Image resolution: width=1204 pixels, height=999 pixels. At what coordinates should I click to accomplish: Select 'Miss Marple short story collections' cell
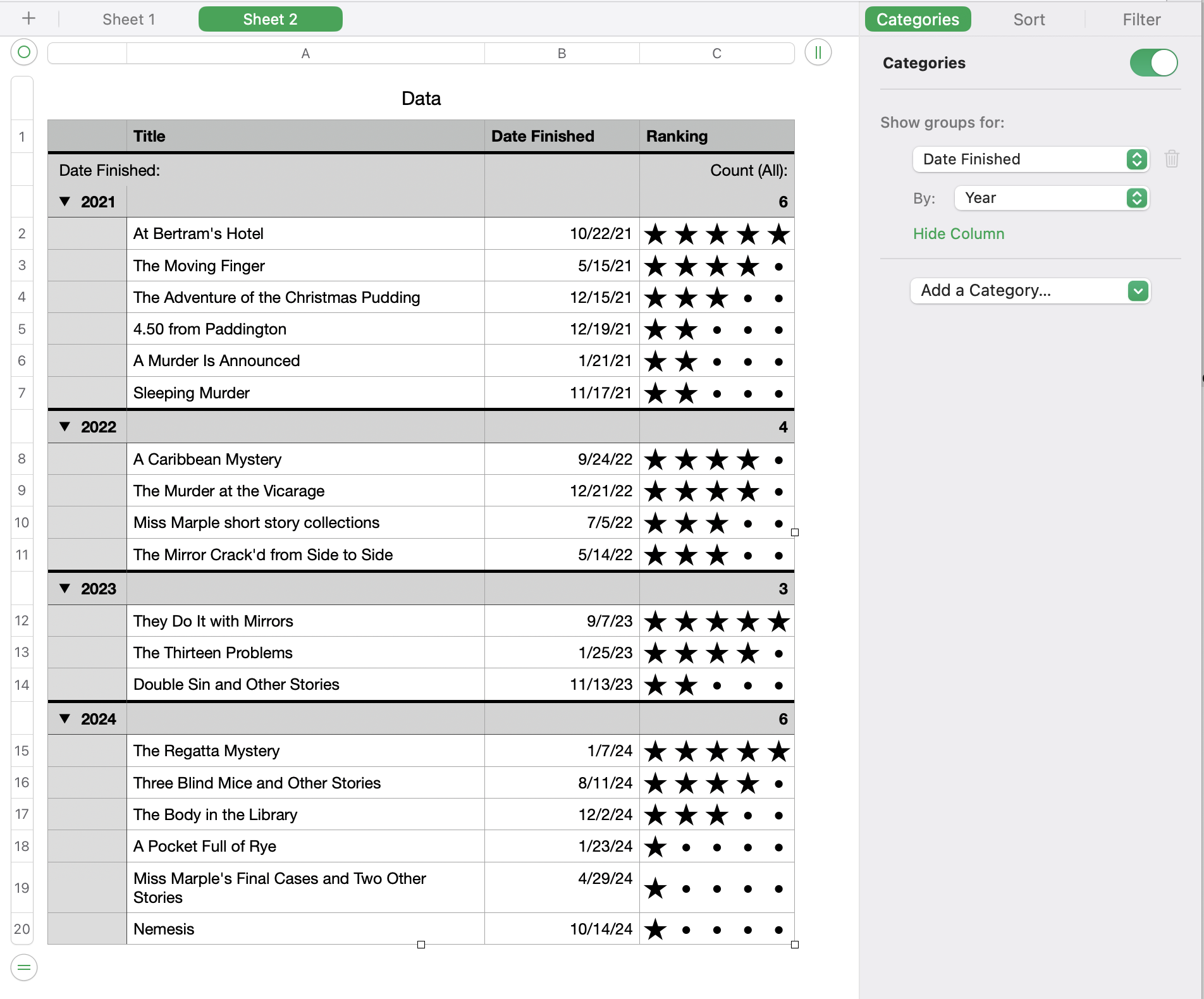[305, 522]
